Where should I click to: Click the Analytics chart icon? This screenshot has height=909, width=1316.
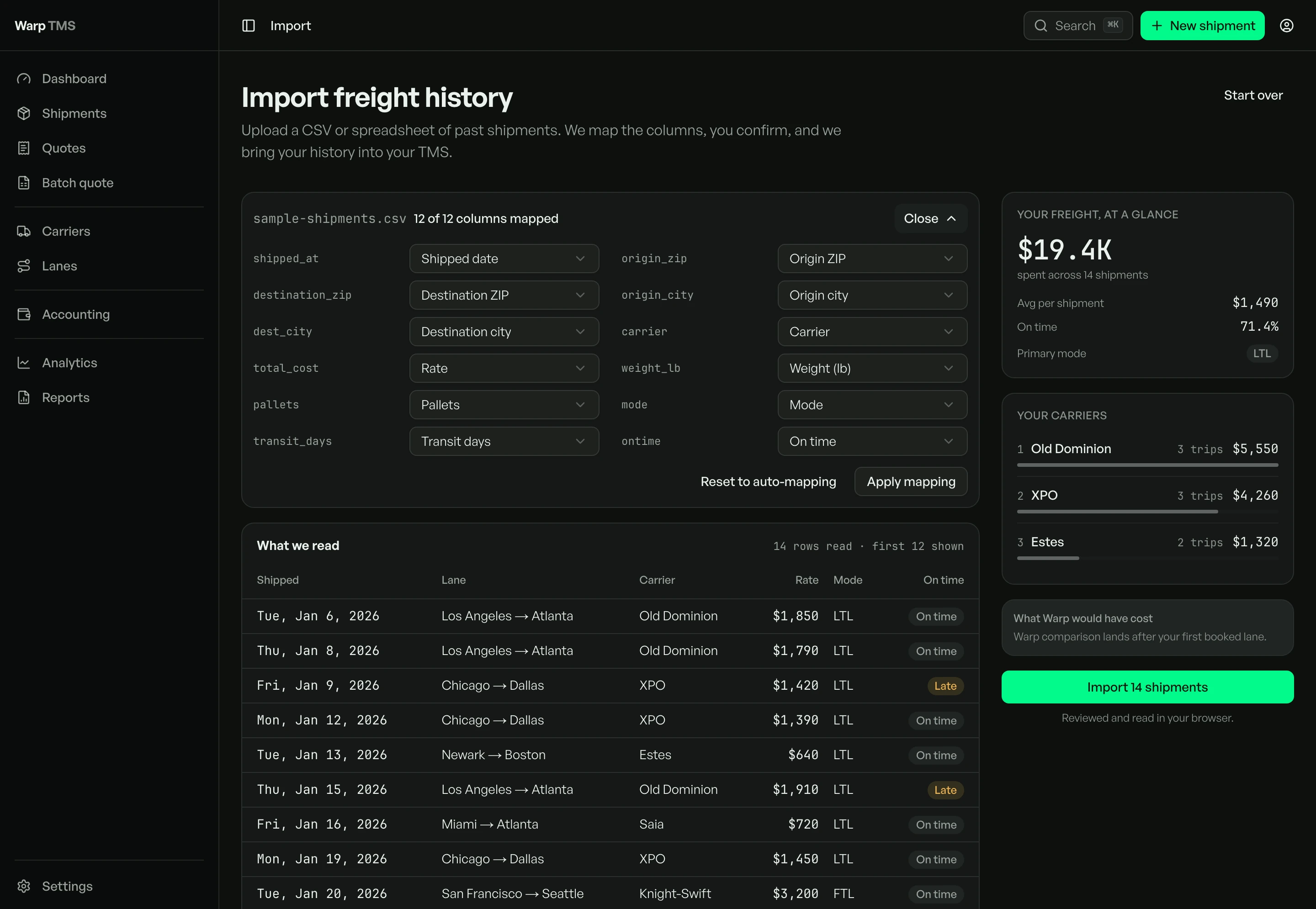23,363
